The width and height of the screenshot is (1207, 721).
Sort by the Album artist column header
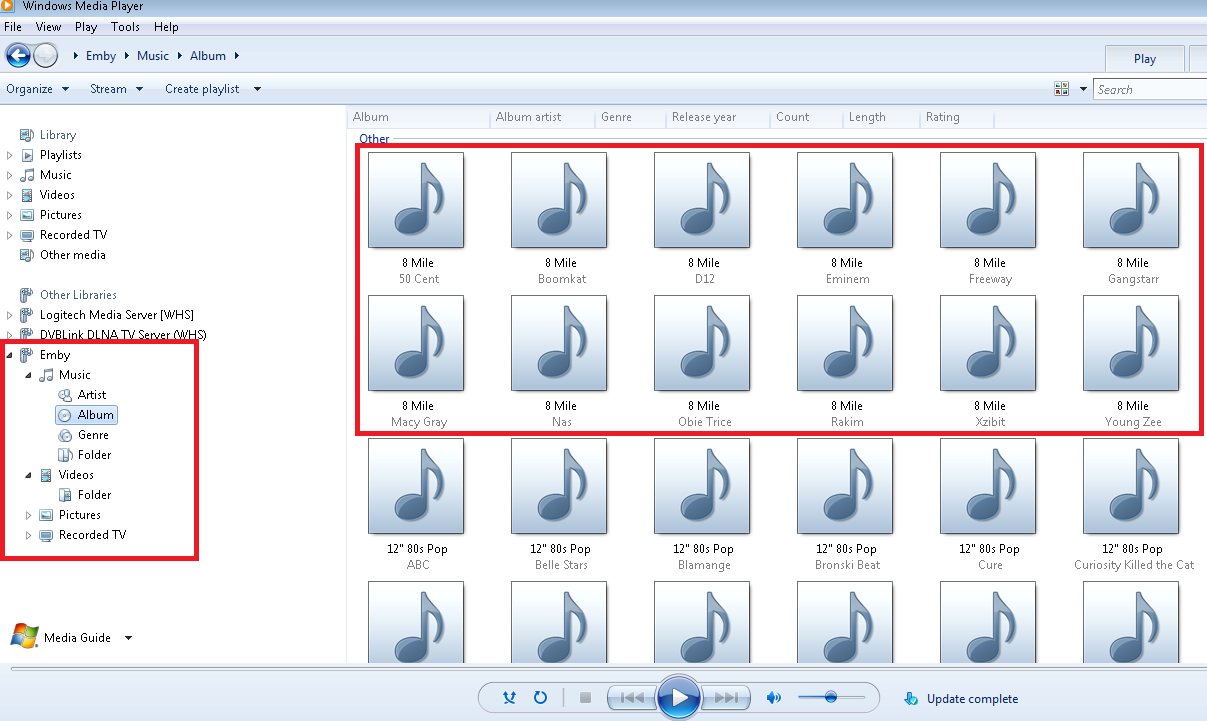[528, 117]
